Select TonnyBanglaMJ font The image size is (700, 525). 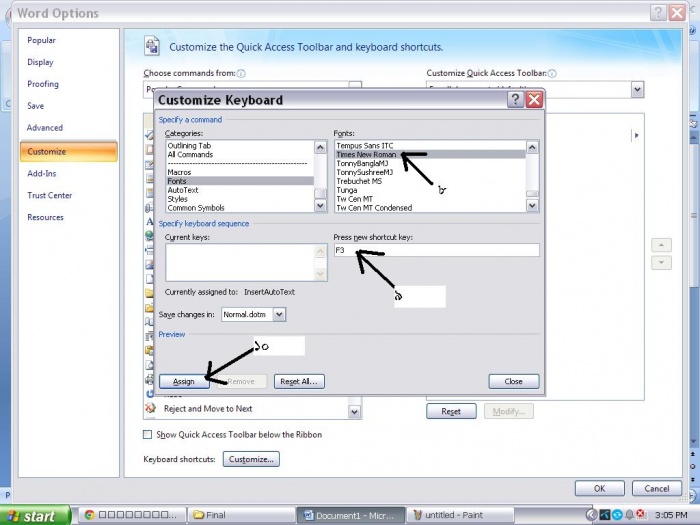(430, 163)
